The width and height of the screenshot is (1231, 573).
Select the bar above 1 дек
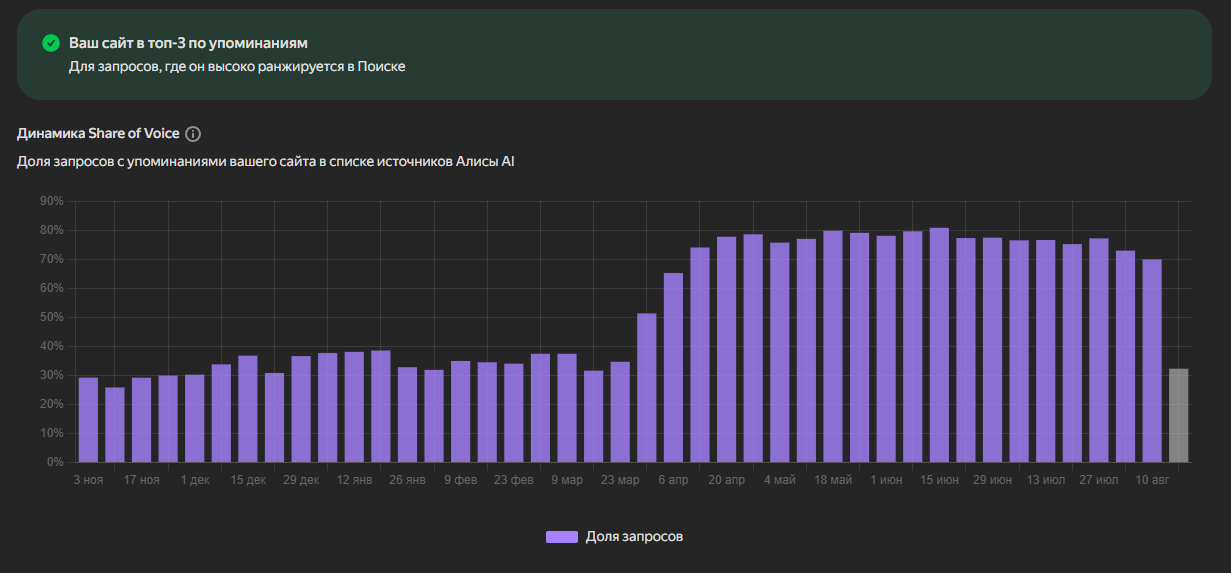click(x=195, y=419)
